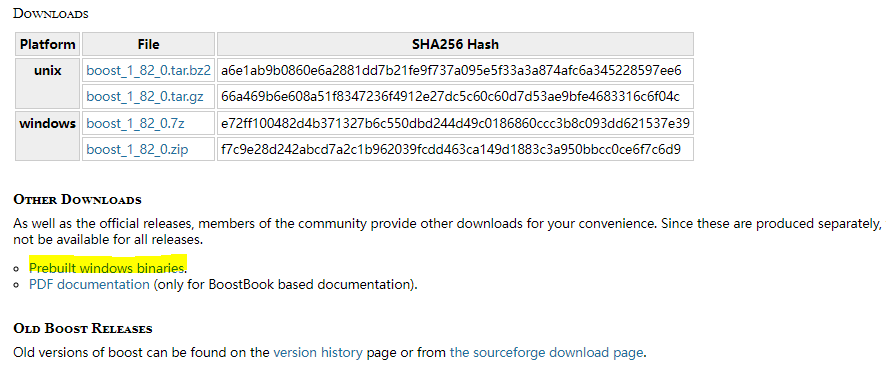Click the Other Downloads heading
This screenshot has height=377, width=886.
point(77,200)
